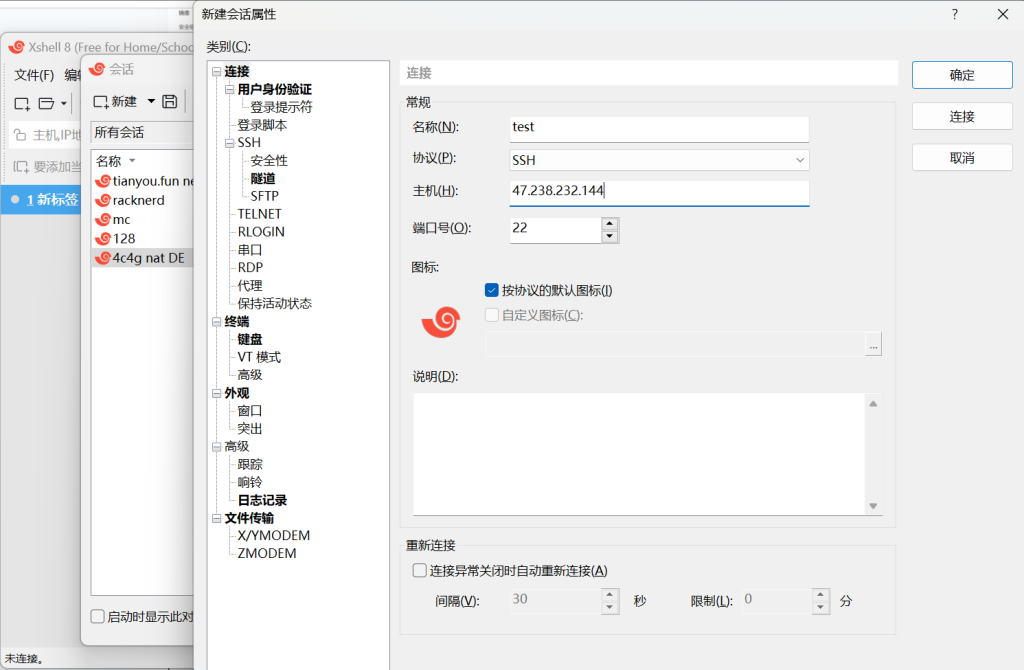
Task: Select 4c4g nat DE session
Action: tap(144, 258)
